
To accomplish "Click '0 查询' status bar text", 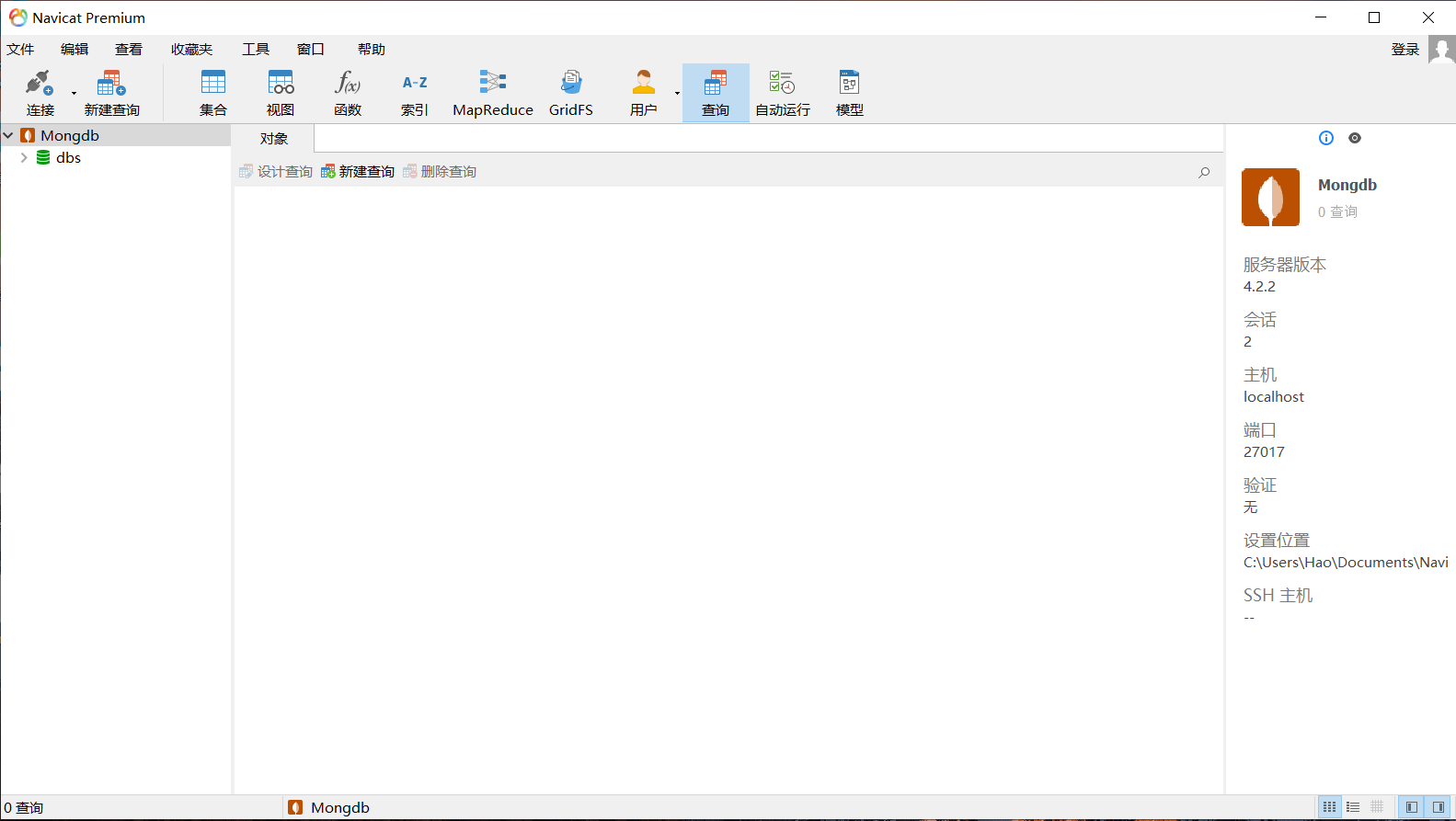I will tap(24, 807).
